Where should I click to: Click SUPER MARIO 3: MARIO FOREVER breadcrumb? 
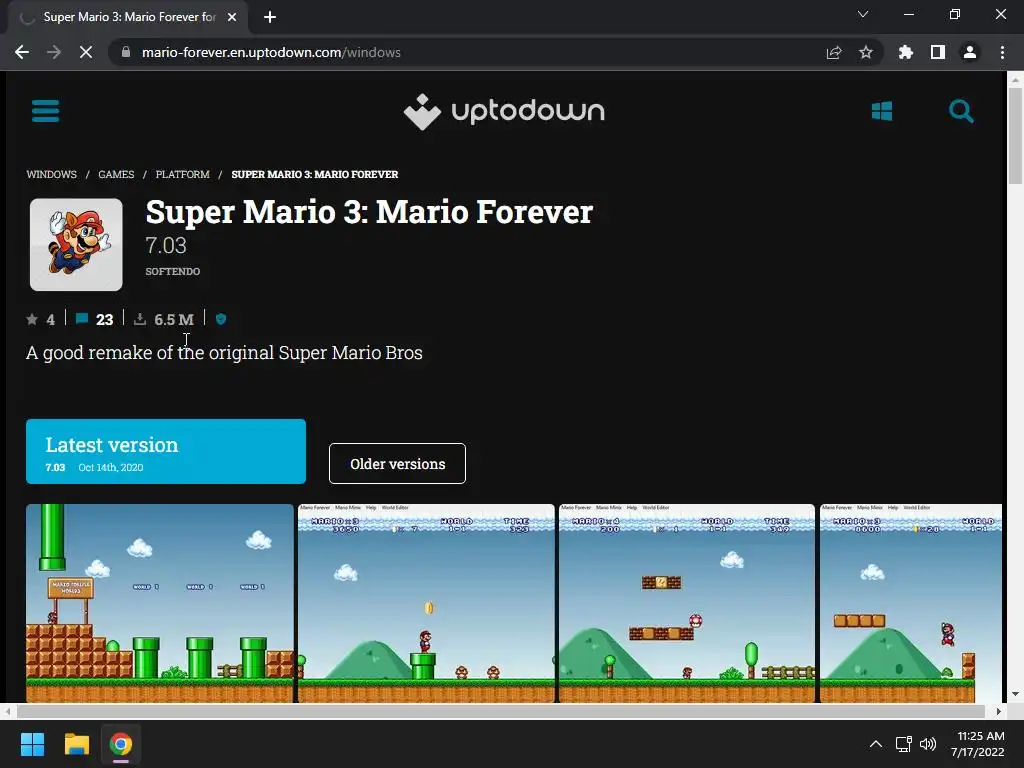click(315, 174)
